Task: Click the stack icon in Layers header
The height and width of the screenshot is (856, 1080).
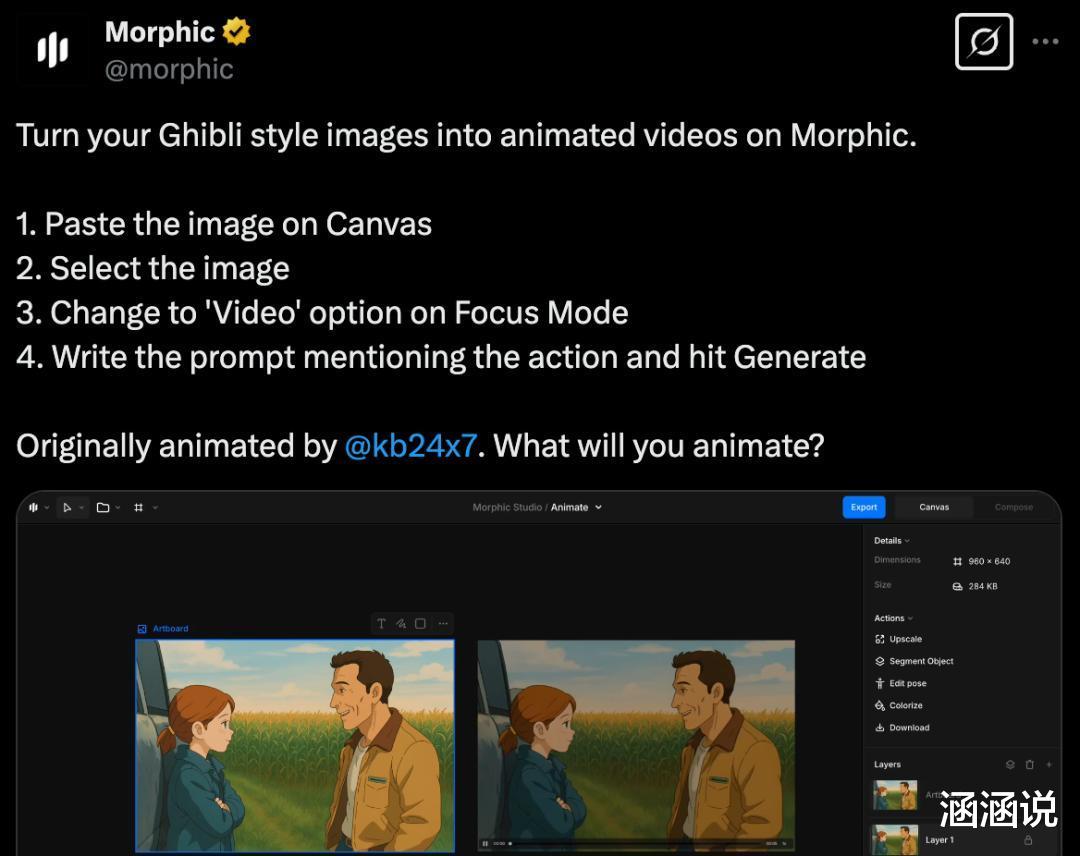Action: pyautogui.click(x=1010, y=764)
